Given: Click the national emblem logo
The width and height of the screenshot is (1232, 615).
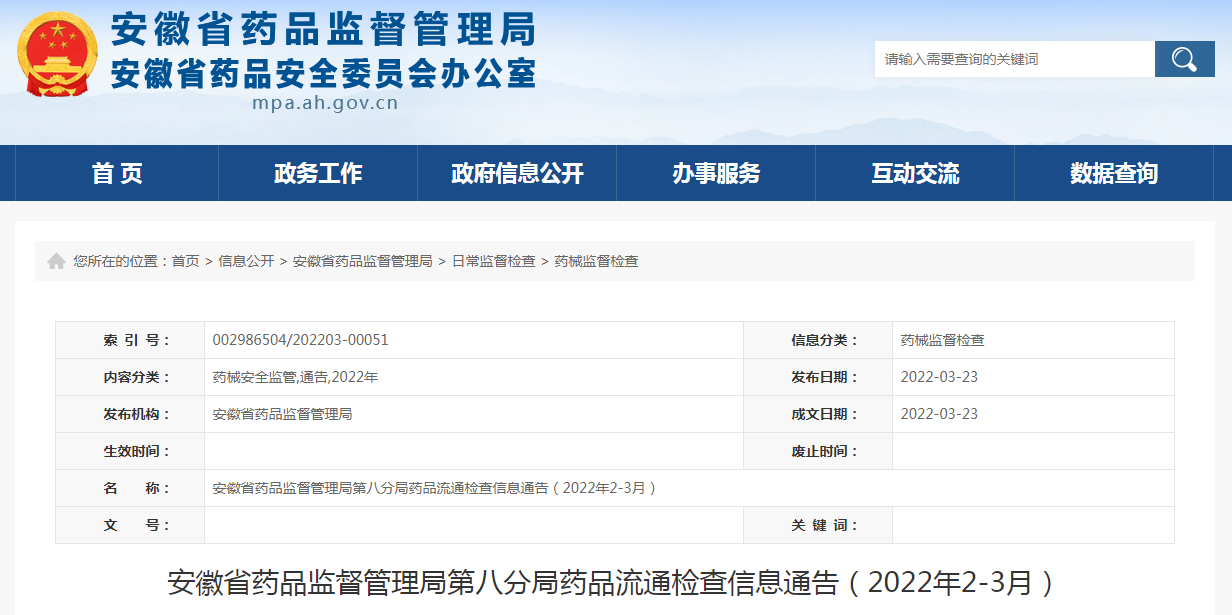Looking at the screenshot, I should (58, 55).
